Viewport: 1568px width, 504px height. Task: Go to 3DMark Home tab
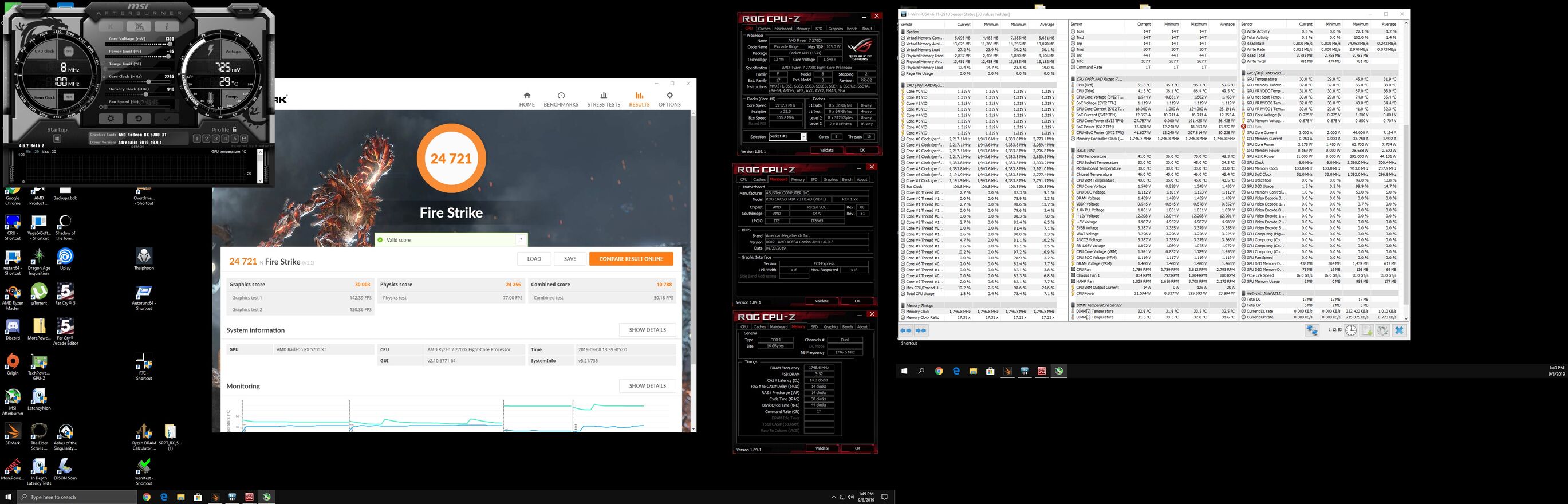tap(527, 99)
